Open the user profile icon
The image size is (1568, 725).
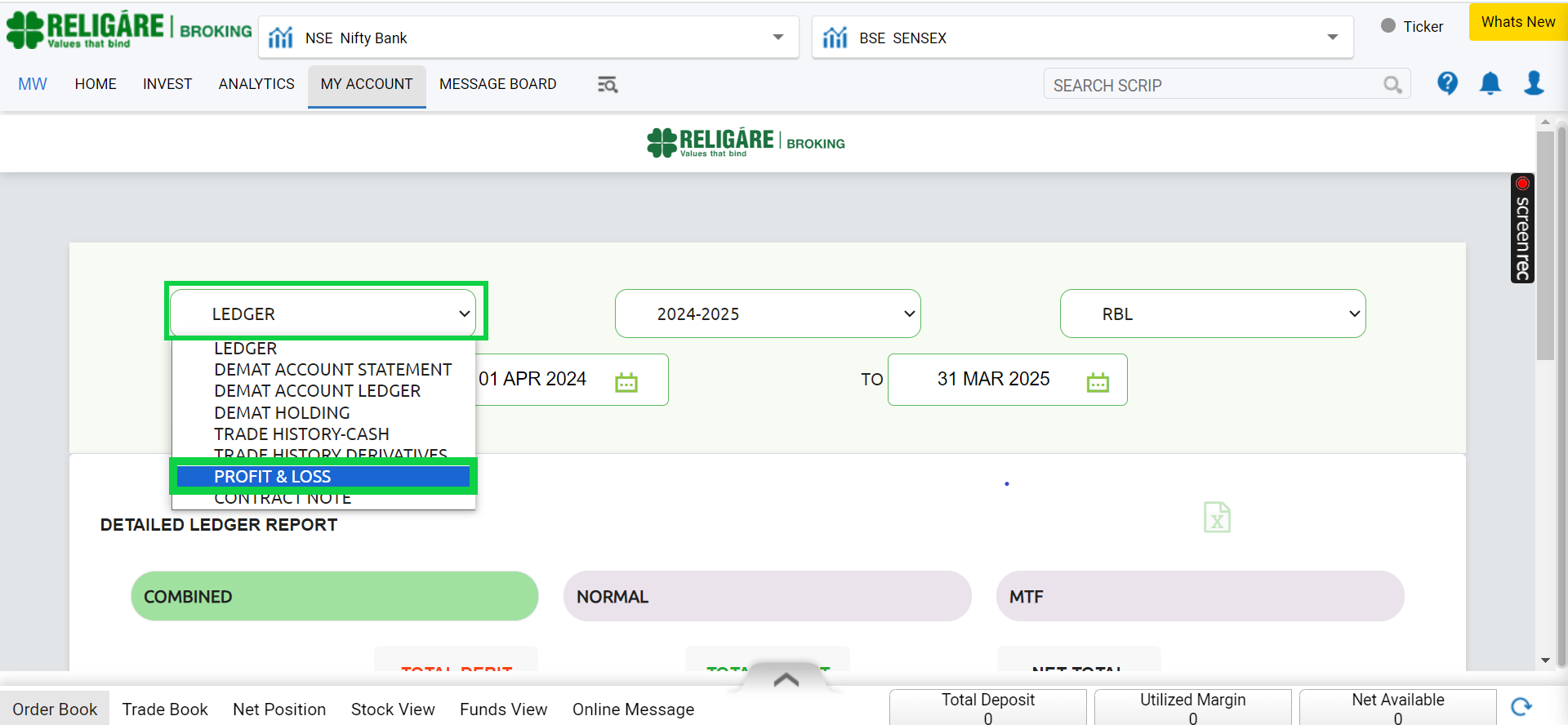coord(1534,83)
